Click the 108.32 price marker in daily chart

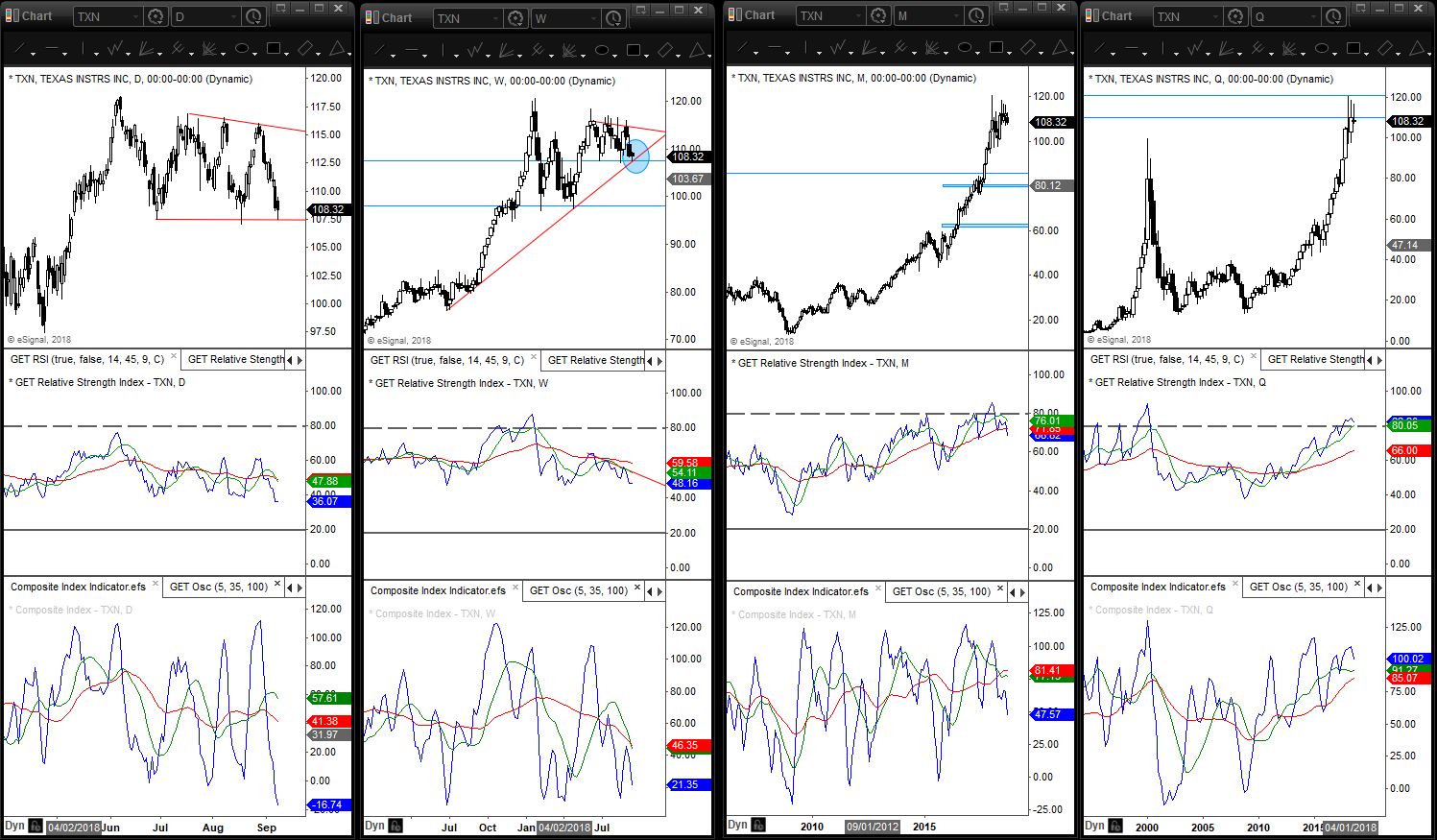(328, 209)
